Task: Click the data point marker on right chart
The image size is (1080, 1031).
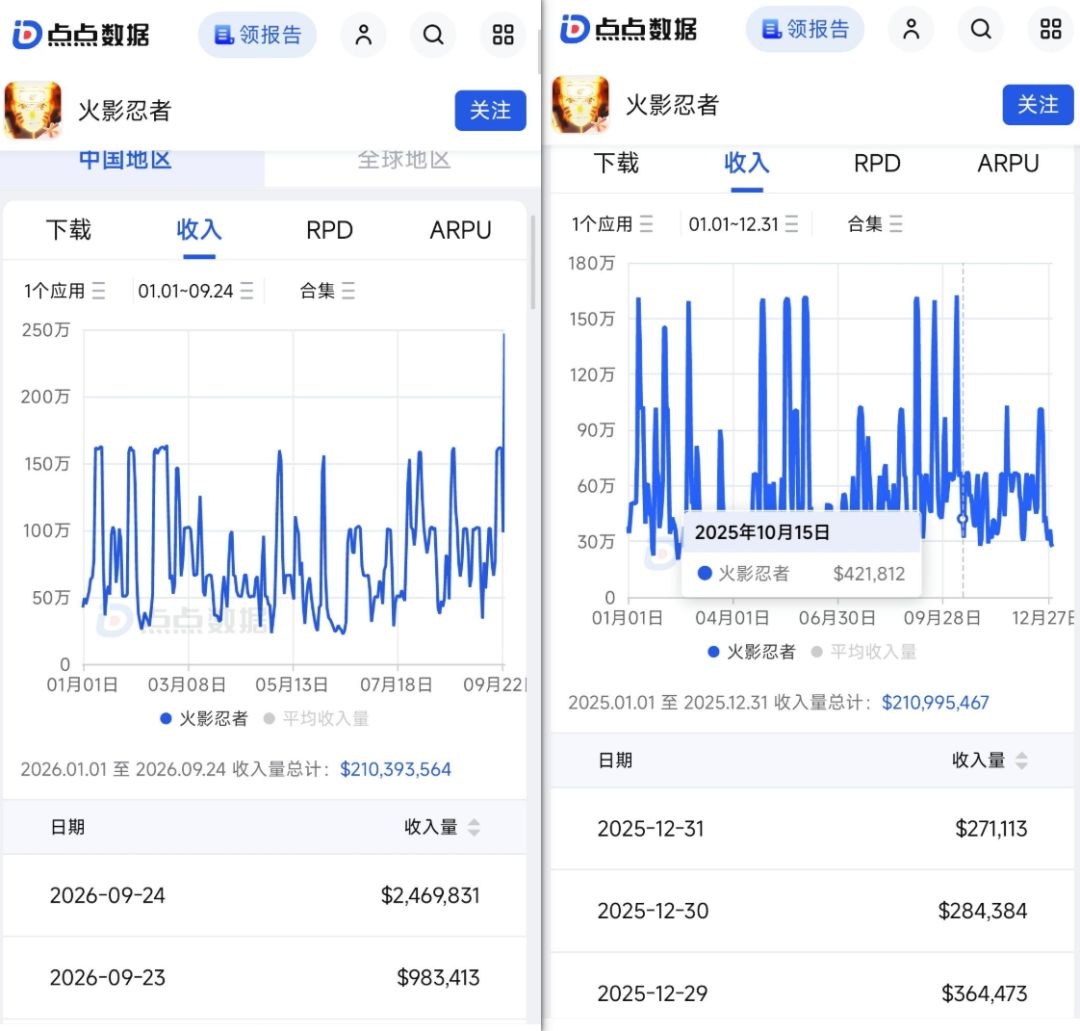Action: tap(962, 519)
